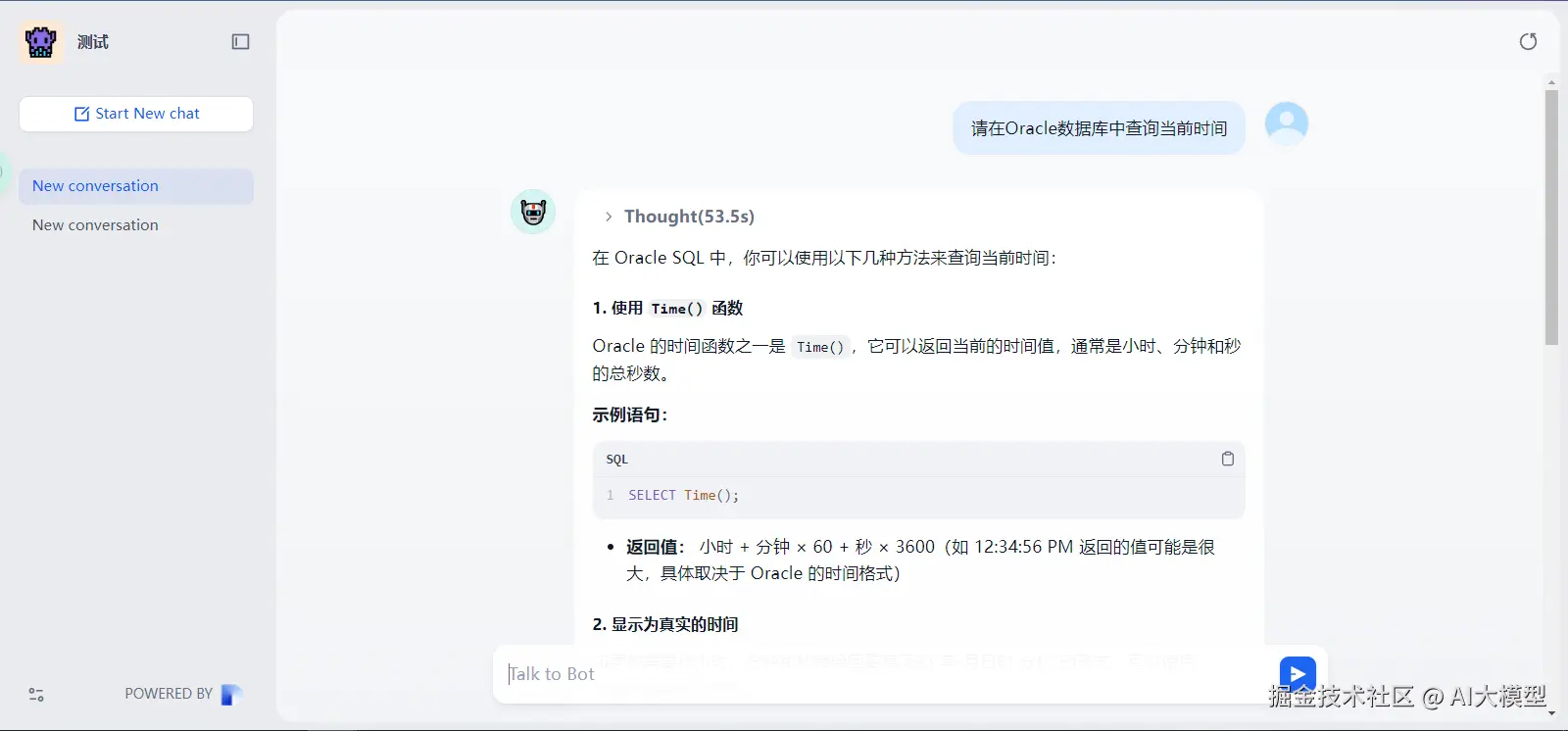Click the POWERED BY logo
The image size is (1568, 731).
point(231,694)
